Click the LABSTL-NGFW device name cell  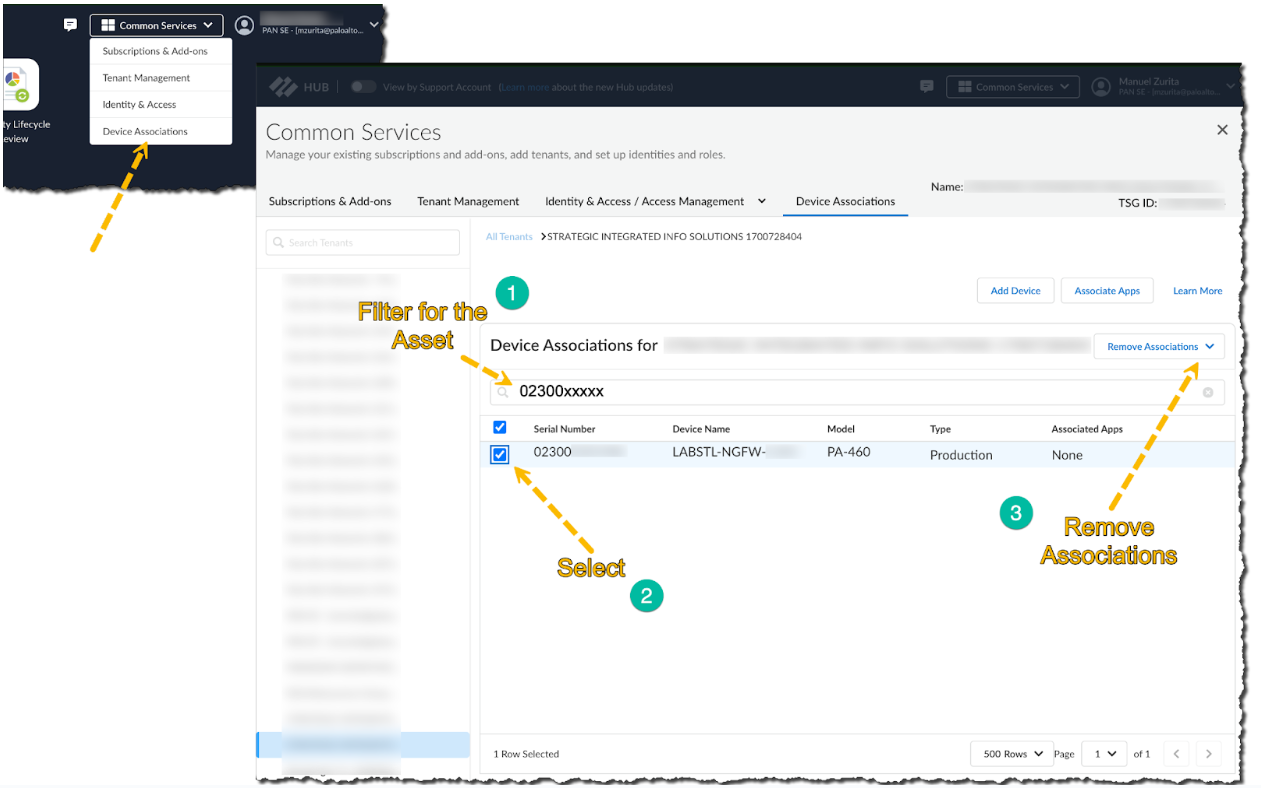(x=736, y=452)
